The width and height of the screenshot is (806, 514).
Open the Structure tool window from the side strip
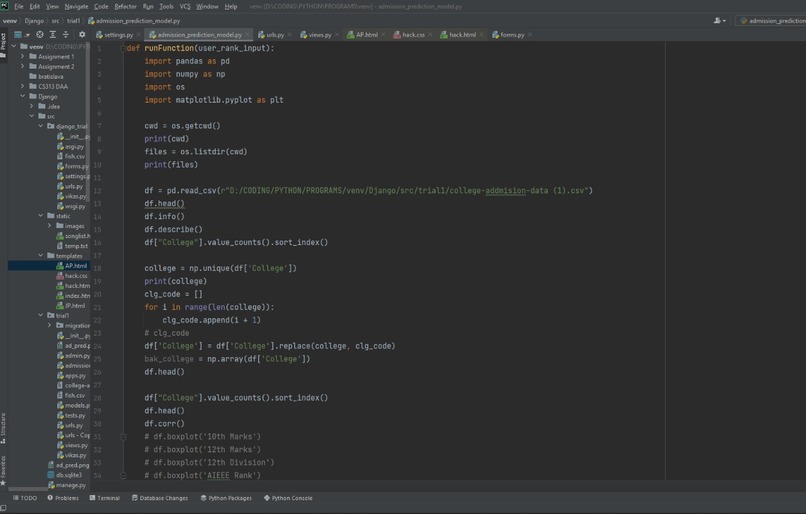(x=3, y=428)
